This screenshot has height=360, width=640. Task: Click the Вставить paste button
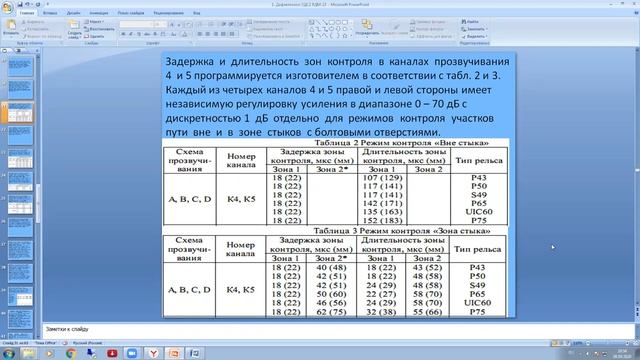tap(11, 29)
